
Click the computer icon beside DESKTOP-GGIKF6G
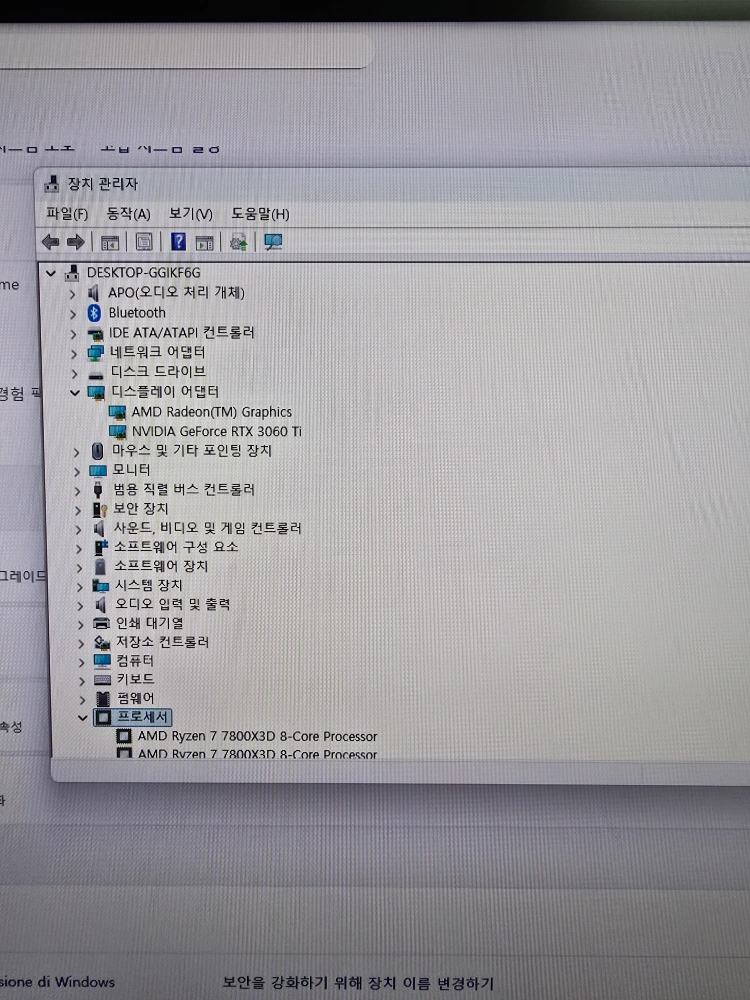tap(72, 273)
